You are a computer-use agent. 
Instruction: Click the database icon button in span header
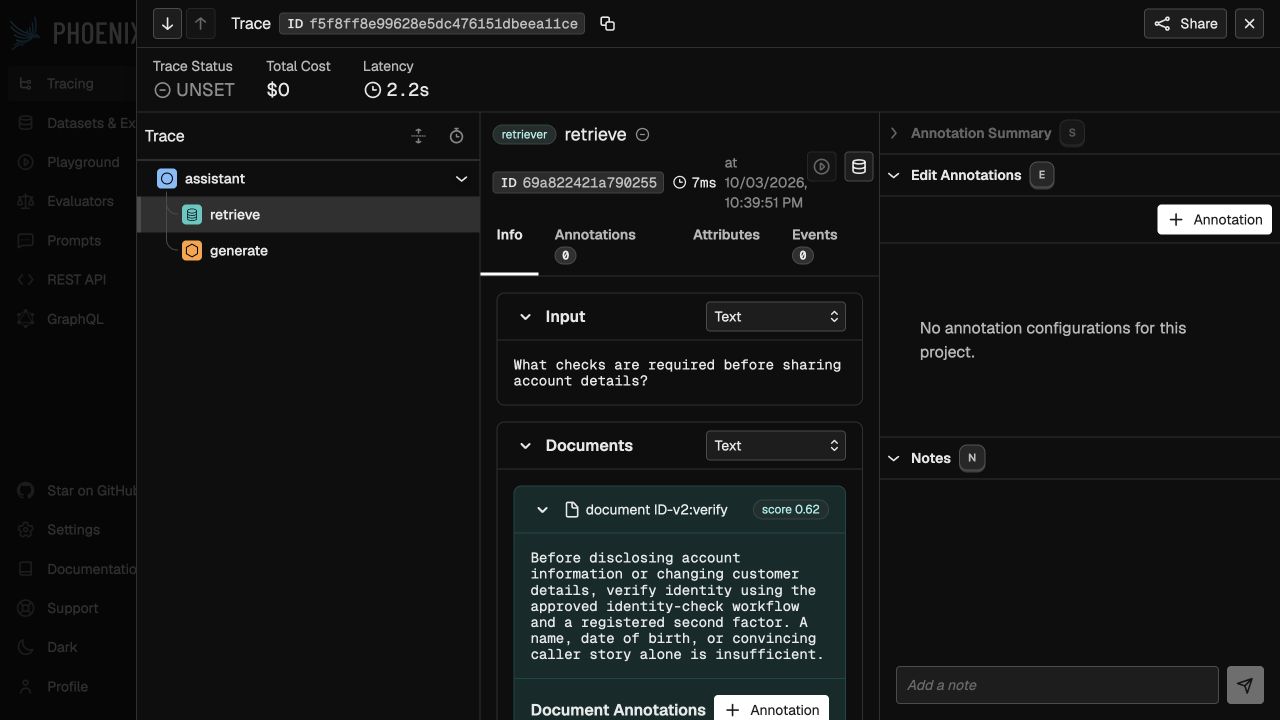(859, 167)
